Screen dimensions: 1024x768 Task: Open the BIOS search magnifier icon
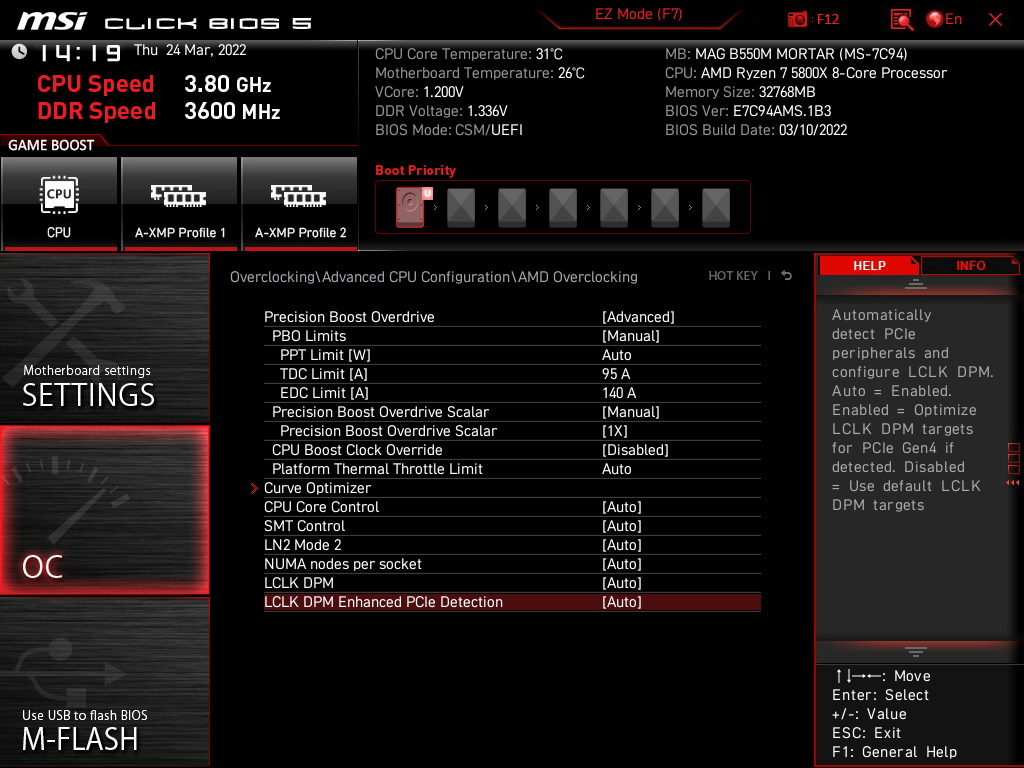(901, 20)
